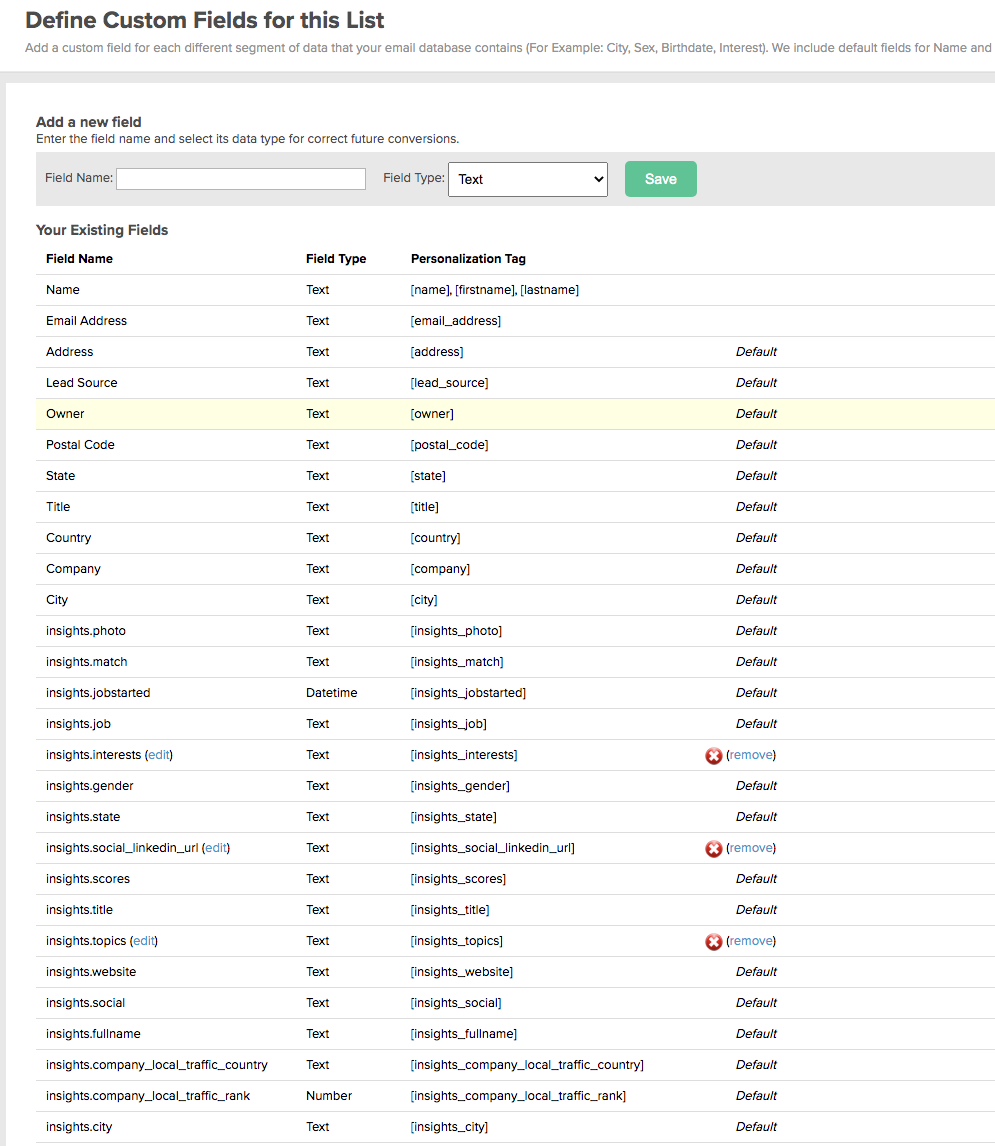Image resolution: width=995 pixels, height=1146 pixels.
Task: Click the remove link for insights.topics
Action: point(750,941)
